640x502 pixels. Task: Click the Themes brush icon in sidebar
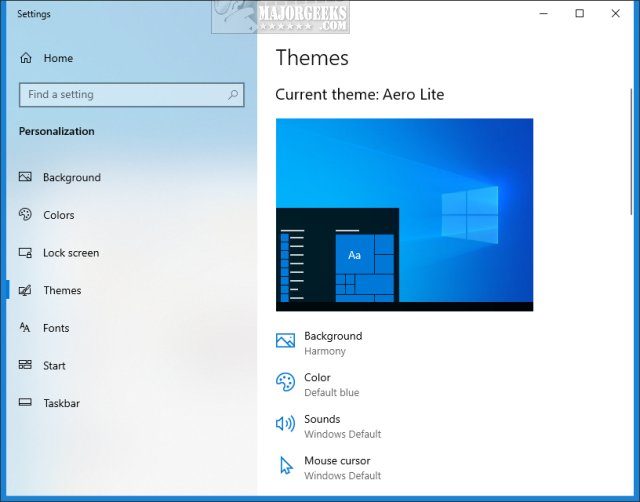coord(25,290)
